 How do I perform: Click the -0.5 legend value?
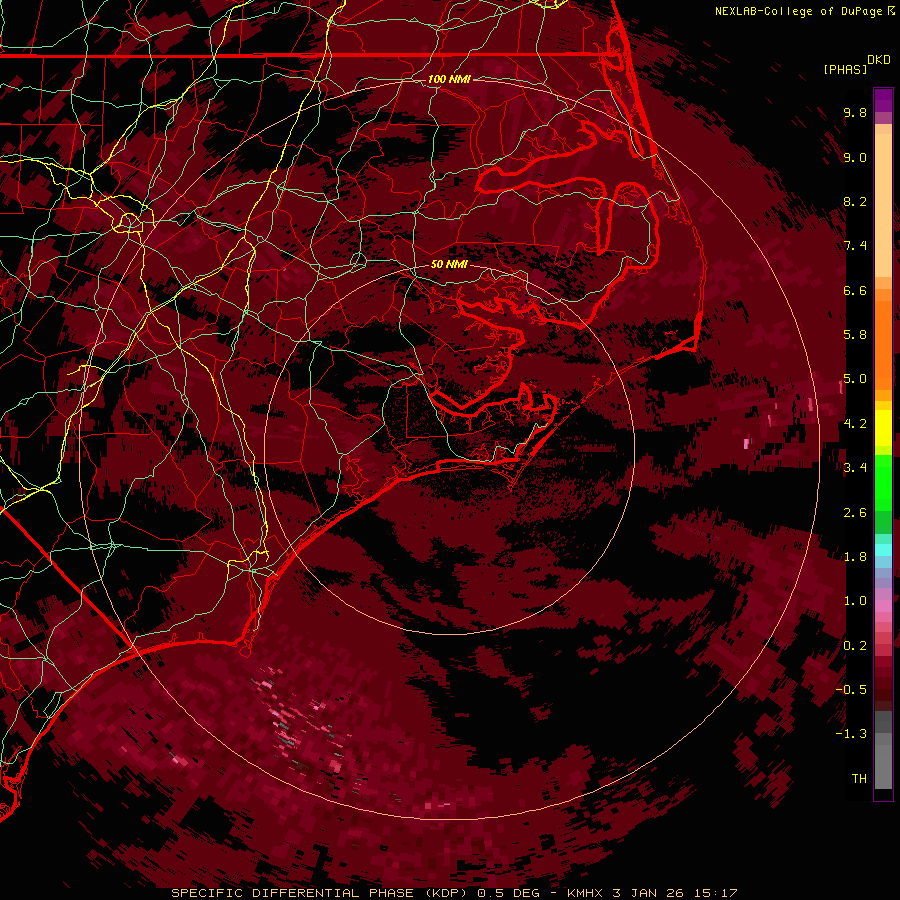(851, 690)
